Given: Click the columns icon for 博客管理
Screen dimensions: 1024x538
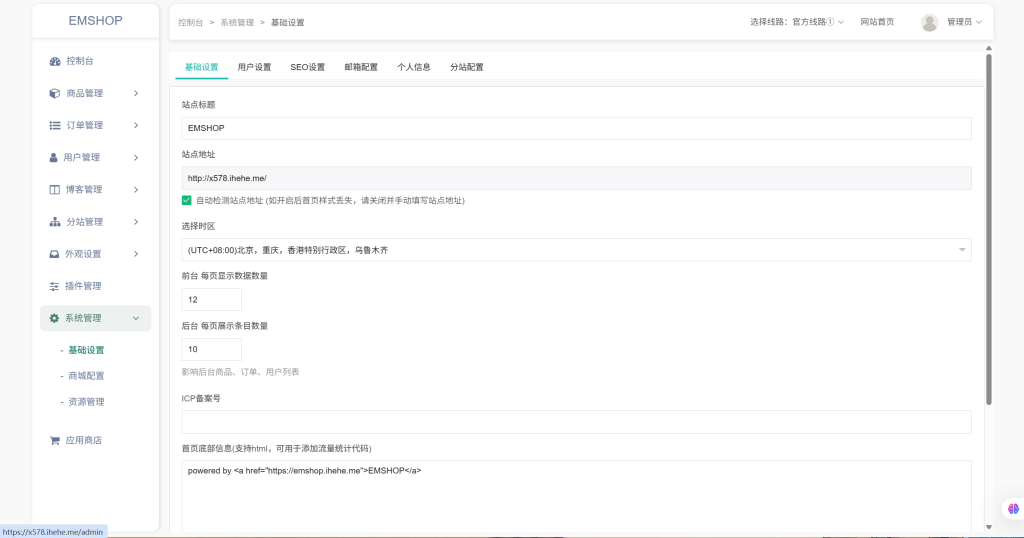Looking at the screenshot, I should [x=55, y=189].
